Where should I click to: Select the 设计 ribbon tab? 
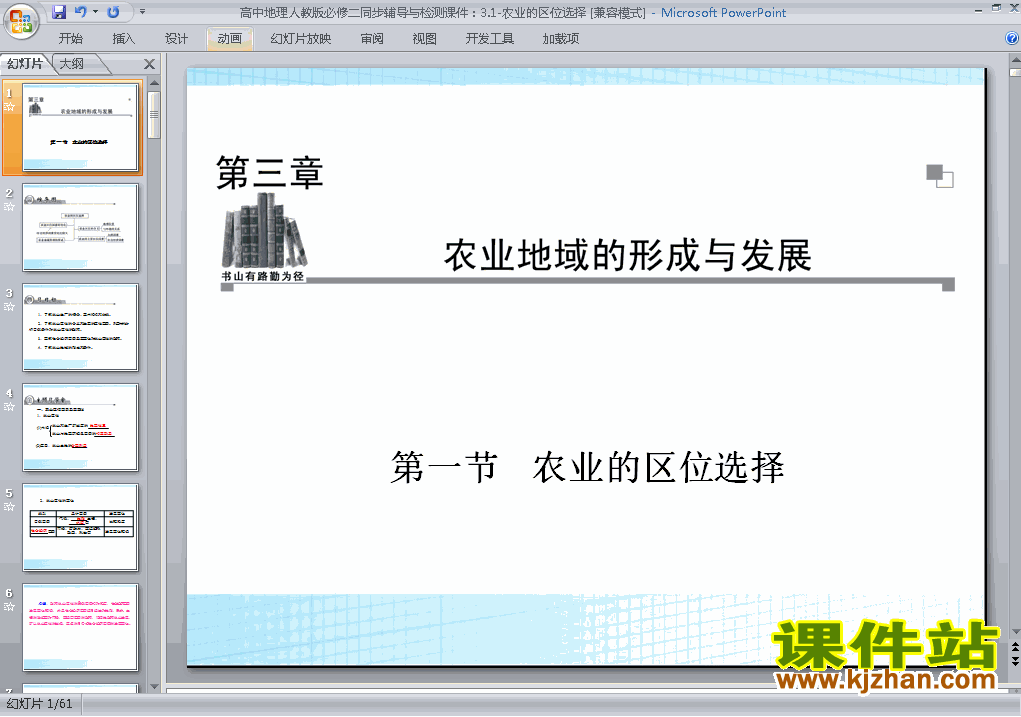coord(176,39)
